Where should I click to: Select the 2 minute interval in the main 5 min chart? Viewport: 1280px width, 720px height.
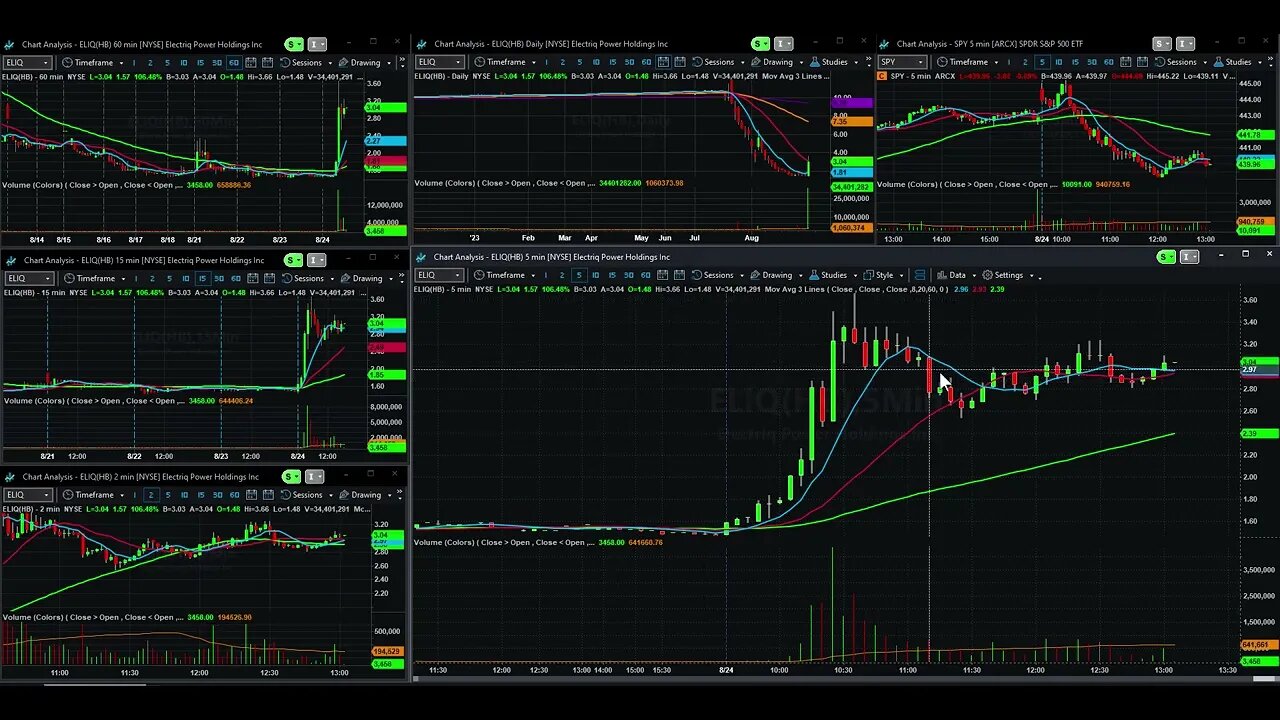(x=562, y=275)
